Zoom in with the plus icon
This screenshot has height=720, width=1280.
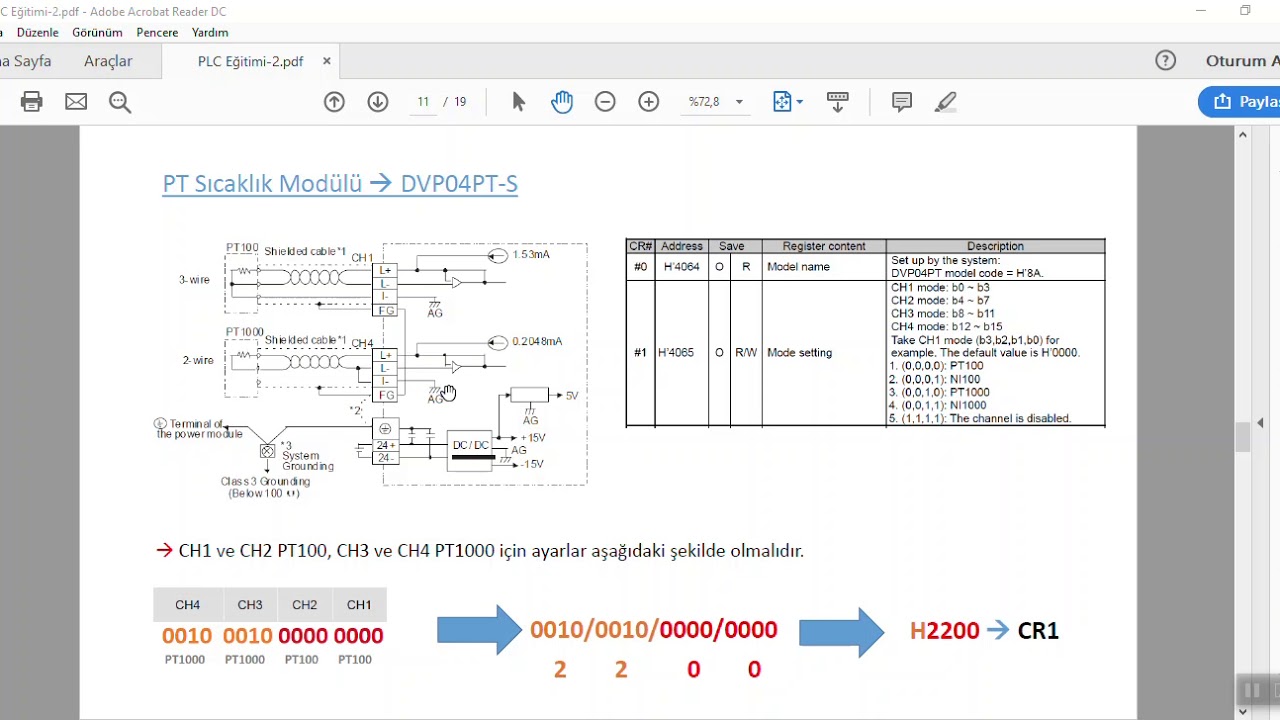[x=649, y=101]
